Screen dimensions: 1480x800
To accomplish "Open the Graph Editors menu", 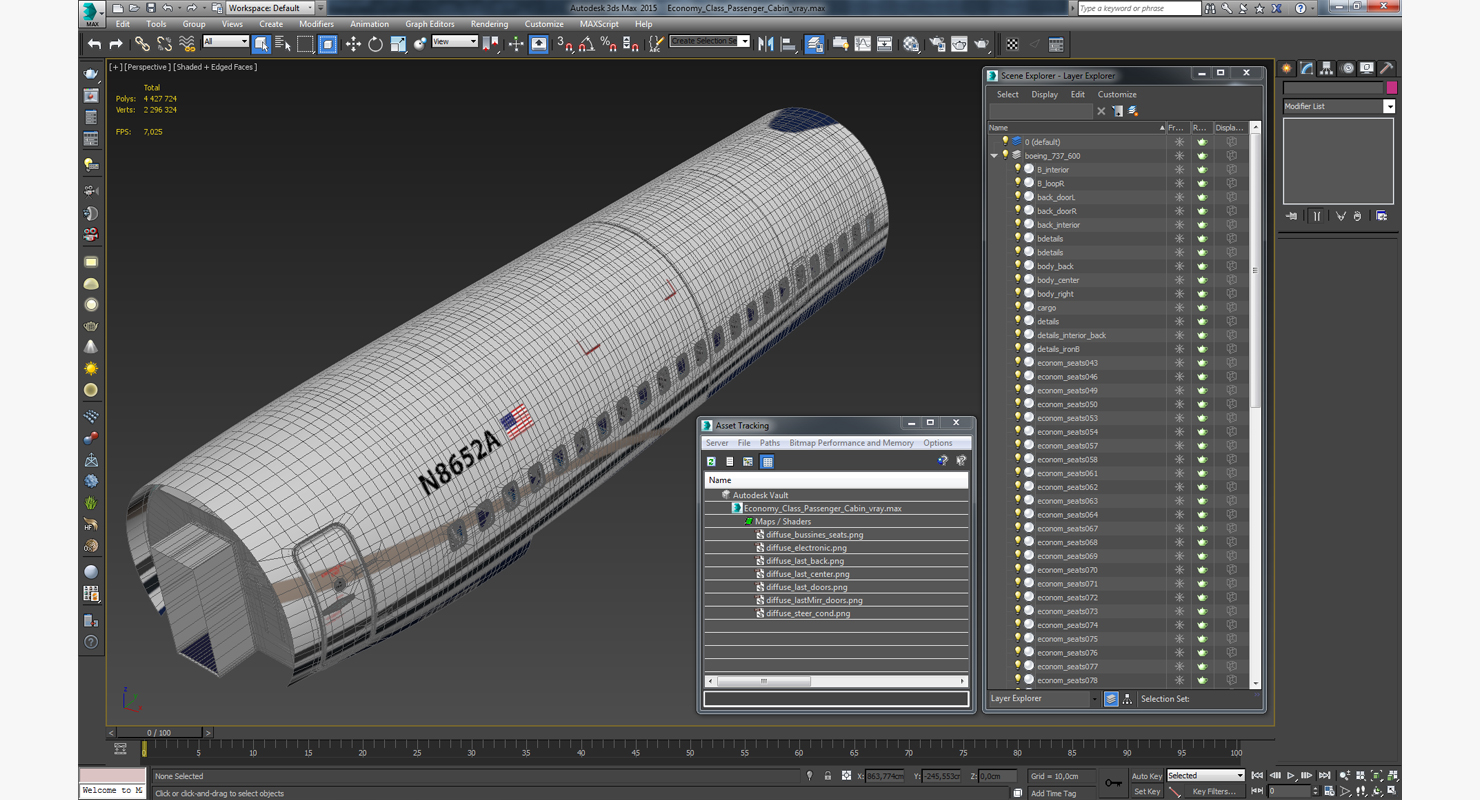I will [429, 24].
